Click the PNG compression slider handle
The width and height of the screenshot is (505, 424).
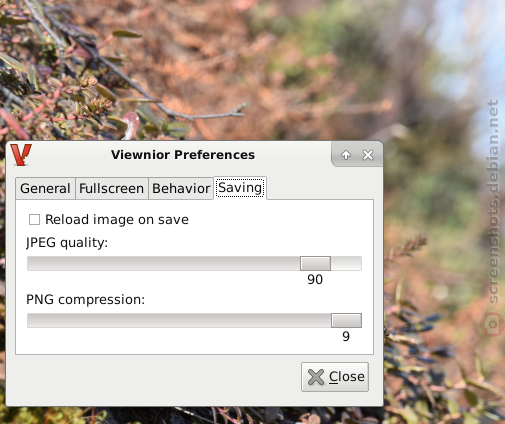tap(346, 320)
